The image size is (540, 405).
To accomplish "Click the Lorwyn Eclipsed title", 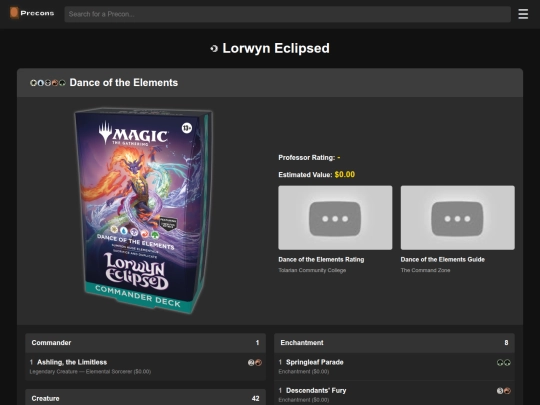I will (276, 48).
